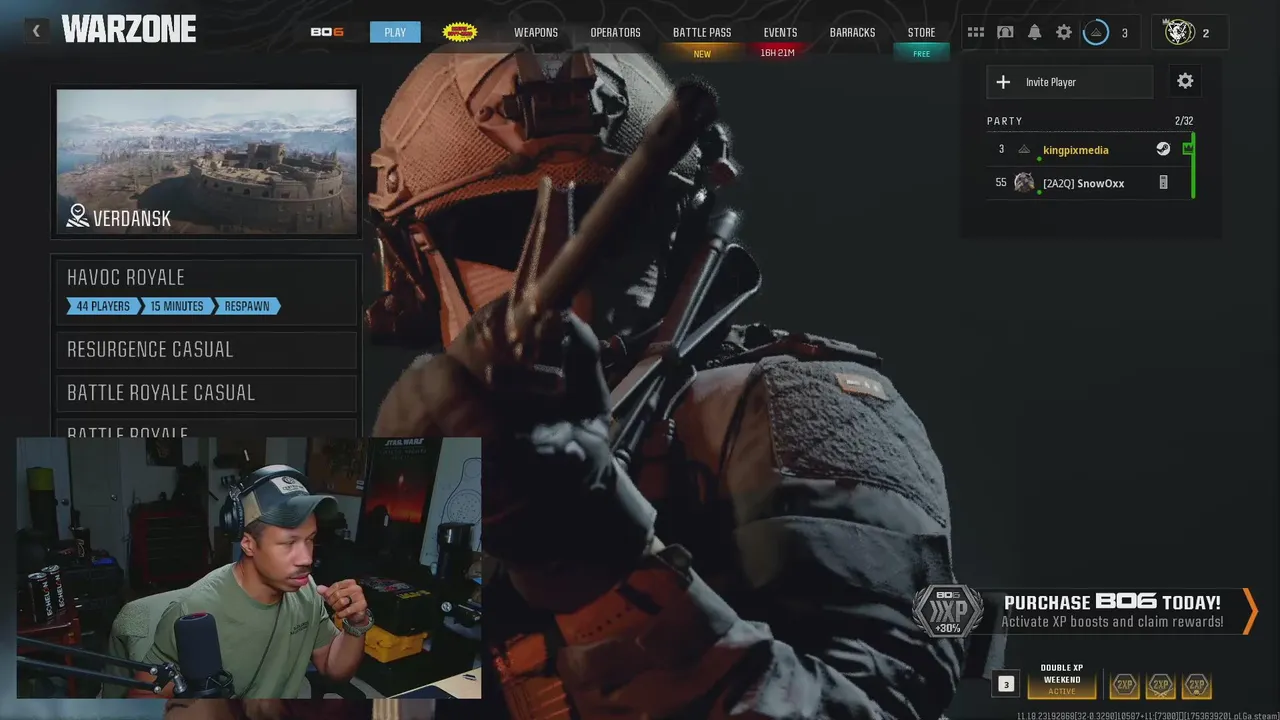Click kingpixmedia's rank icon
The image size is (1280, 720).
coord(1024,149)
